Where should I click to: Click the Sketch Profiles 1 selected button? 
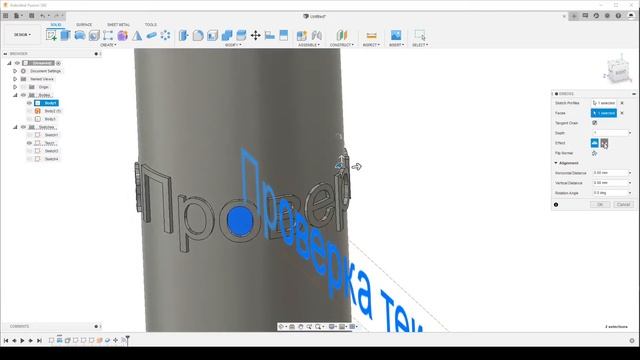(x=604, y=103)
